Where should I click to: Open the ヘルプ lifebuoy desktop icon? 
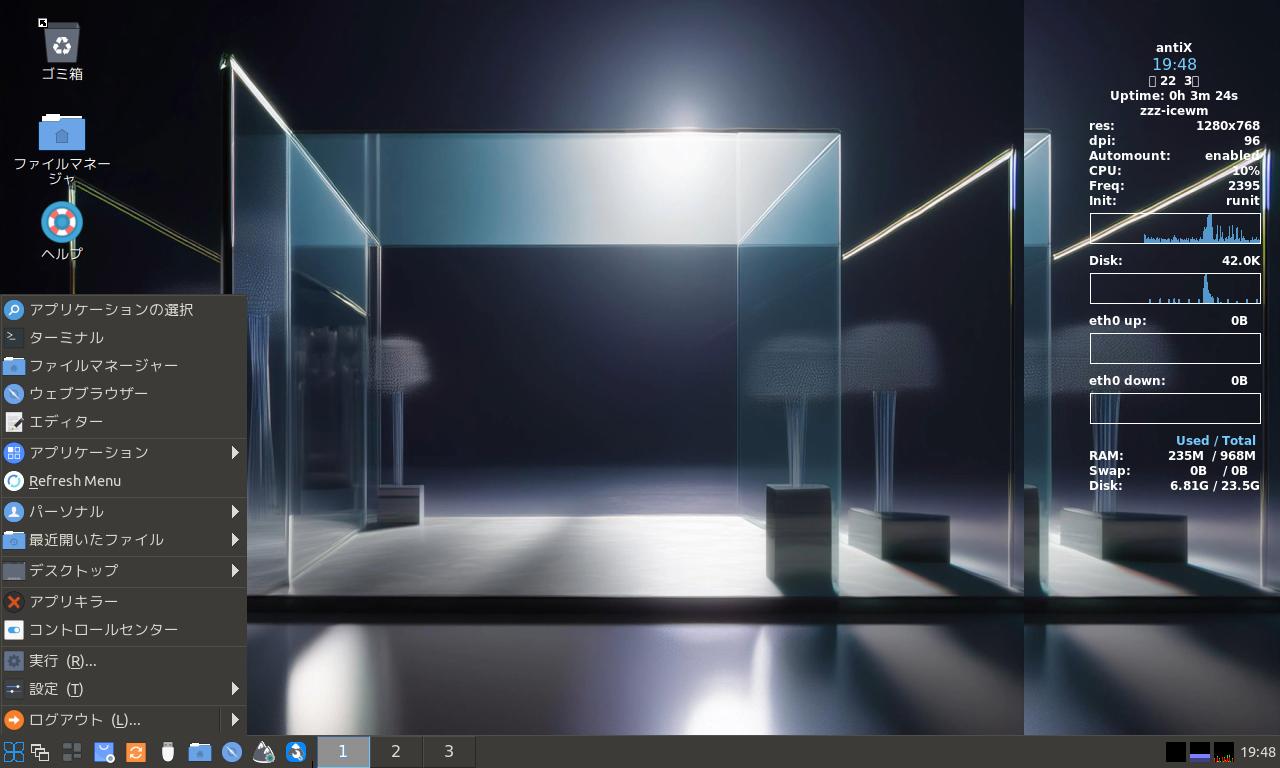(x=62, y=223)
